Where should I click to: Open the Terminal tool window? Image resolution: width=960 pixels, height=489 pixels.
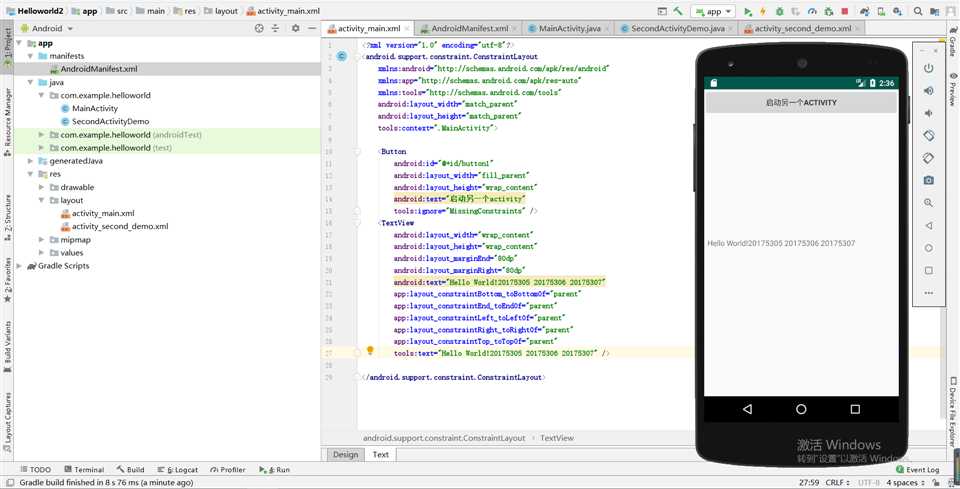[x=84, y=470]
